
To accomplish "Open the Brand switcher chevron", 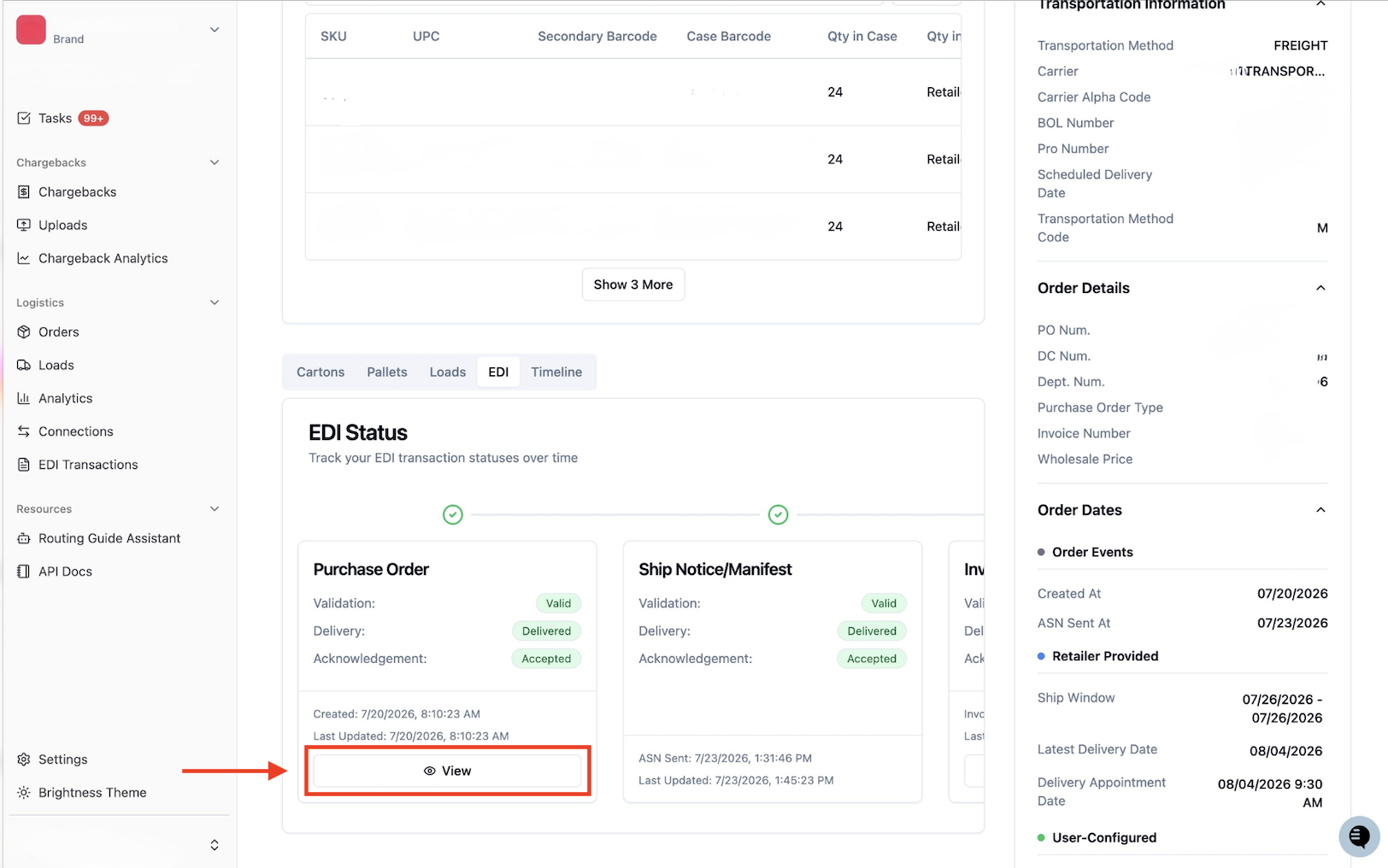I will click(215, 30).
